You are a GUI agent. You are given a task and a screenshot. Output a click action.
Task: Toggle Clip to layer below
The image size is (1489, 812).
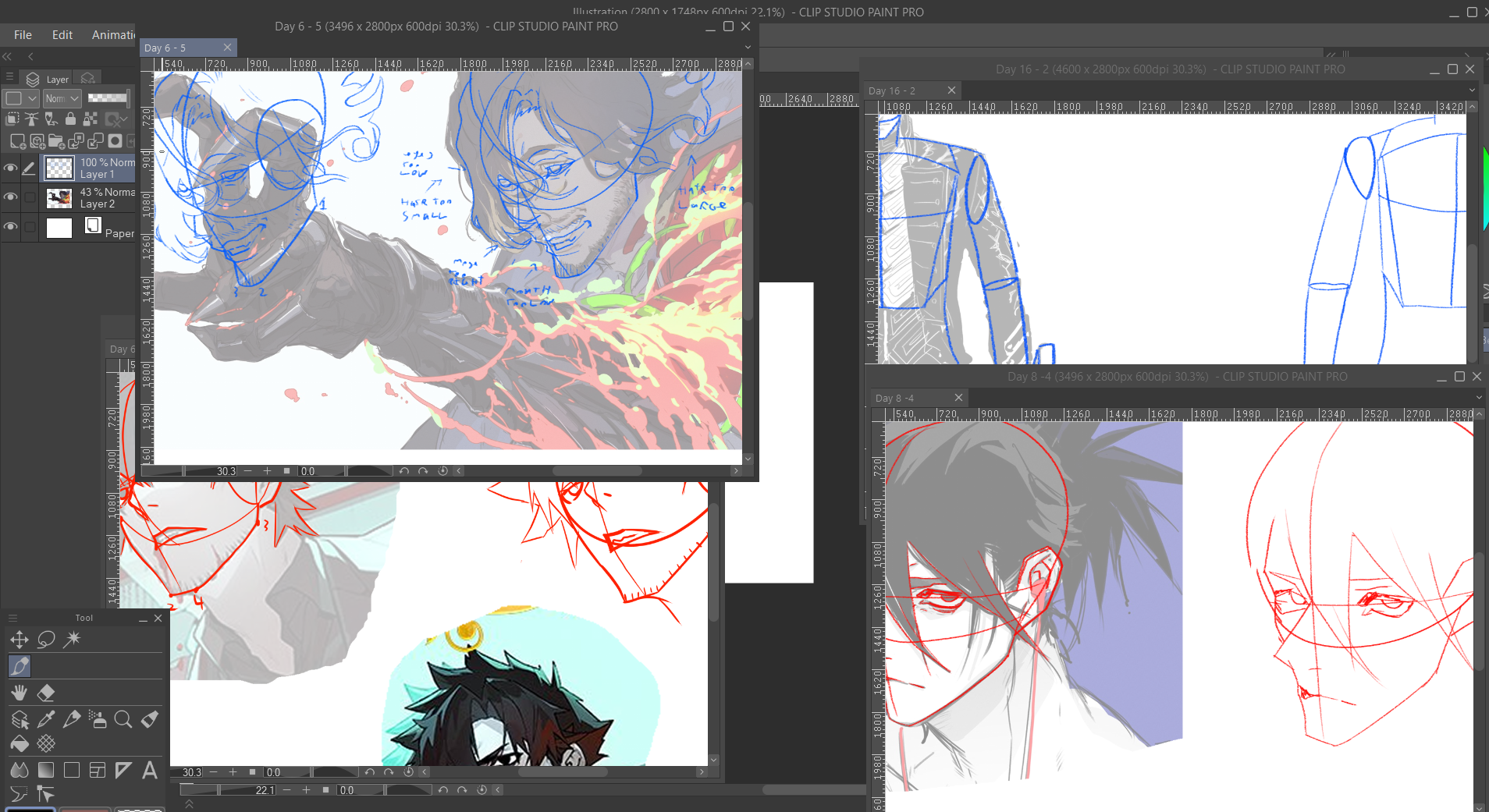pyautogui.click(x=12, y=119)
